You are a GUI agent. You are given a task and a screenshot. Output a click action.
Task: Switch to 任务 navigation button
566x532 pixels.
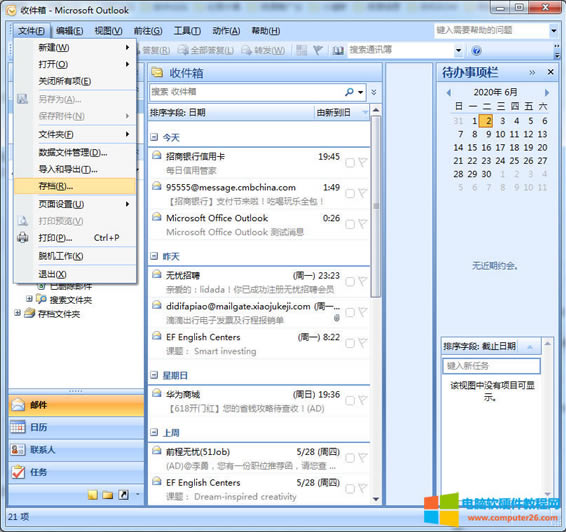[x=76, y=472]
